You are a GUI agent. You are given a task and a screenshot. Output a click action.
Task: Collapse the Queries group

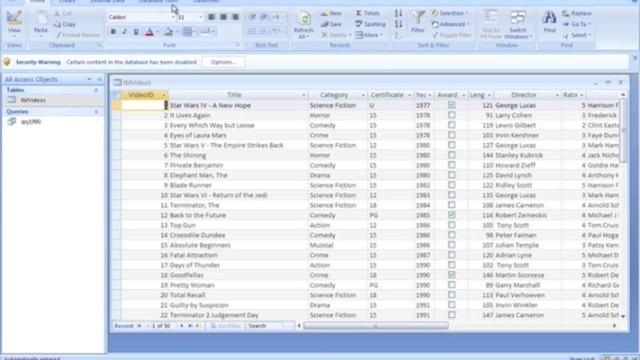click(96, 111)
